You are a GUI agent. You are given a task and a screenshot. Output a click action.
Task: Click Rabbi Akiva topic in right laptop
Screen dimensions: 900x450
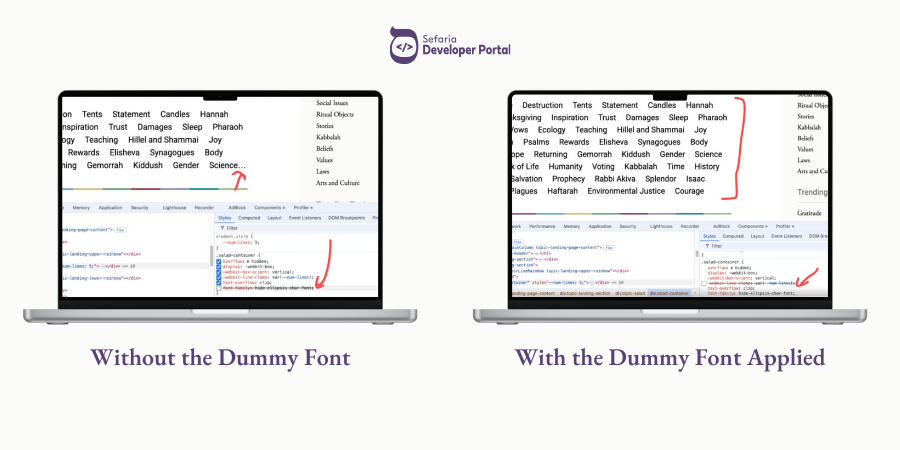pyautogui.click(x=615, y=179)
